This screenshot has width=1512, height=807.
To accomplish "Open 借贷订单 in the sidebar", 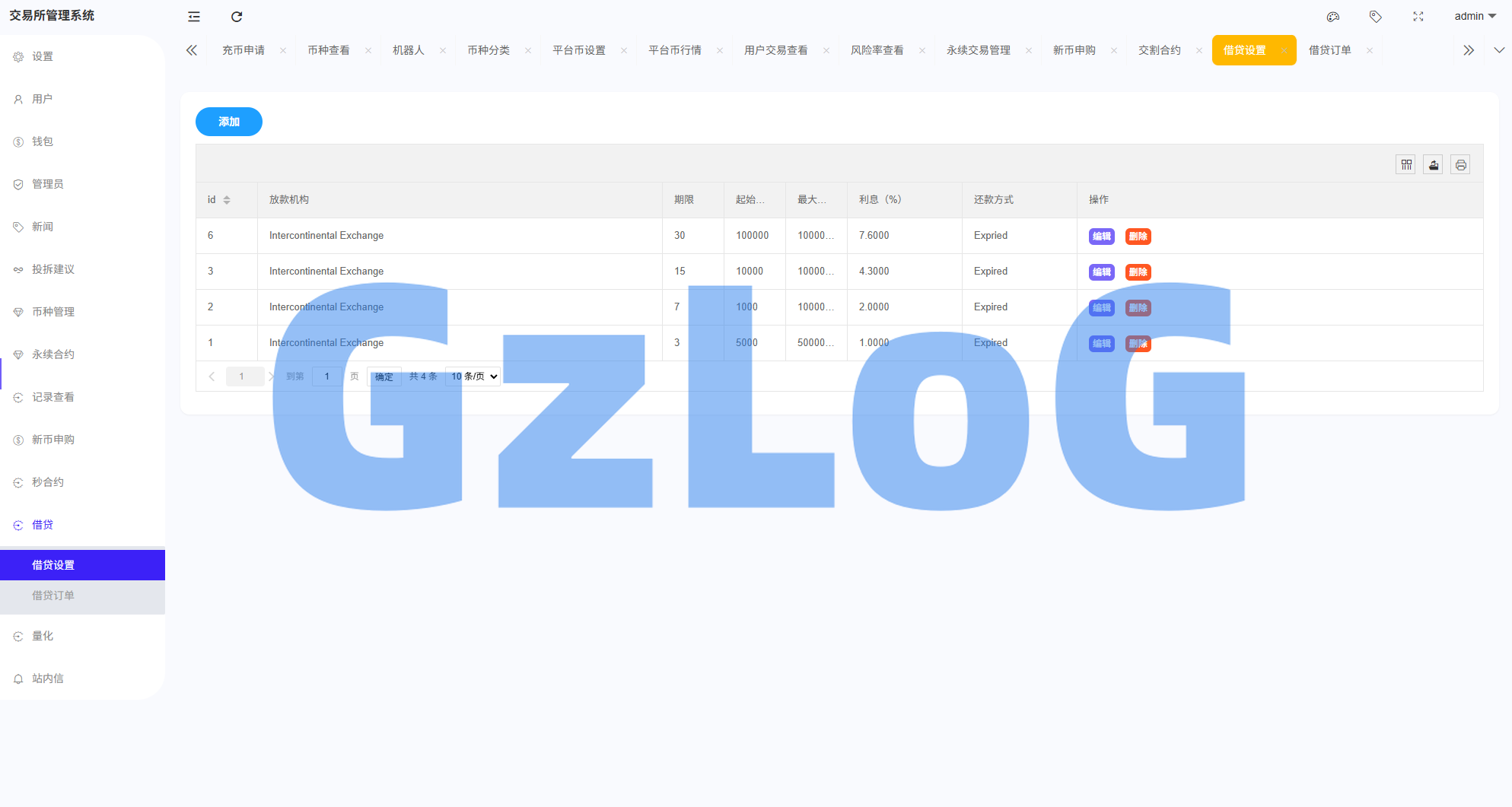I will 53,596.
